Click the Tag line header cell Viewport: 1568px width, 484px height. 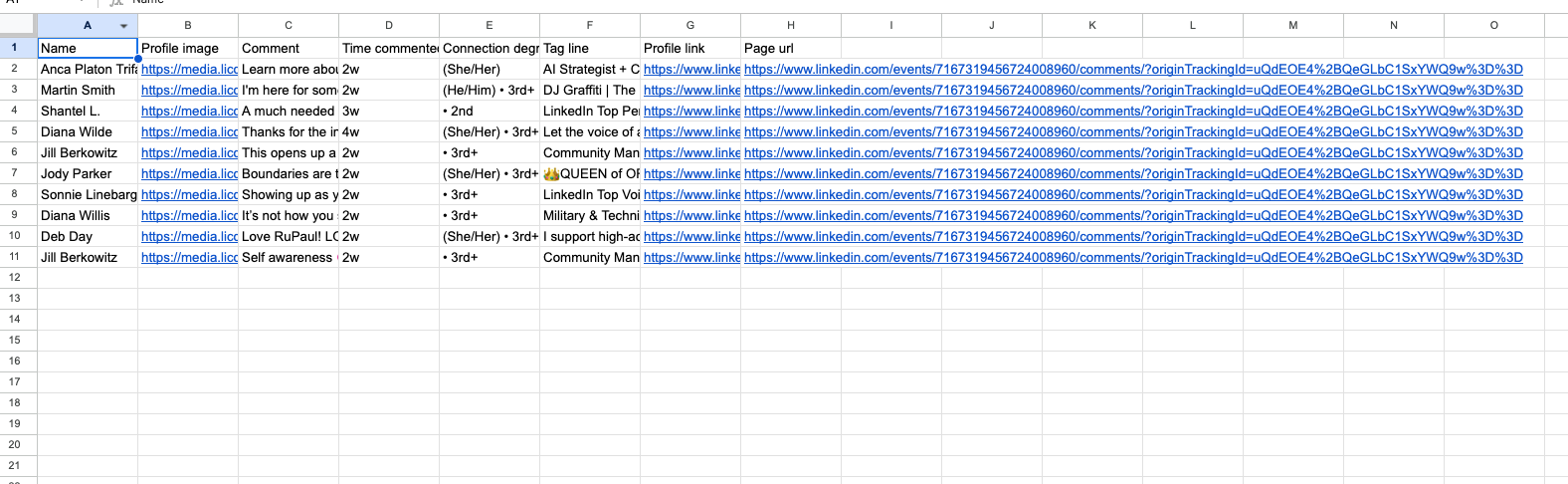(590, 48)
